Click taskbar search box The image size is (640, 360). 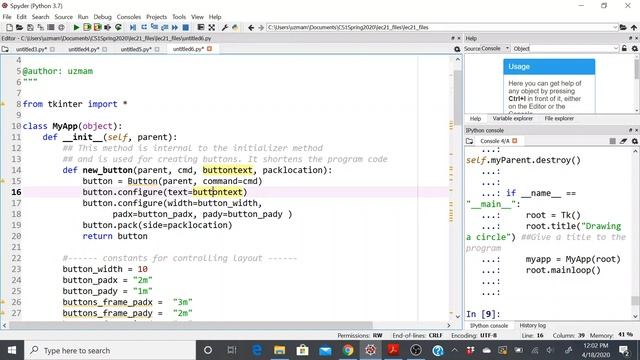click(x=110, y=350)
